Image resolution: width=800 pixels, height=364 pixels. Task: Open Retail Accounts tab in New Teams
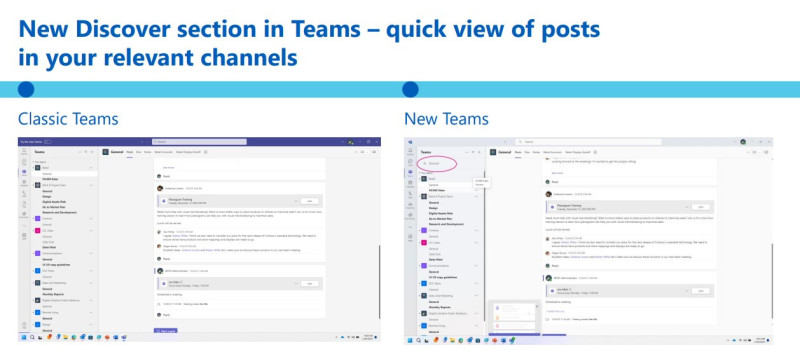point(552,152)
